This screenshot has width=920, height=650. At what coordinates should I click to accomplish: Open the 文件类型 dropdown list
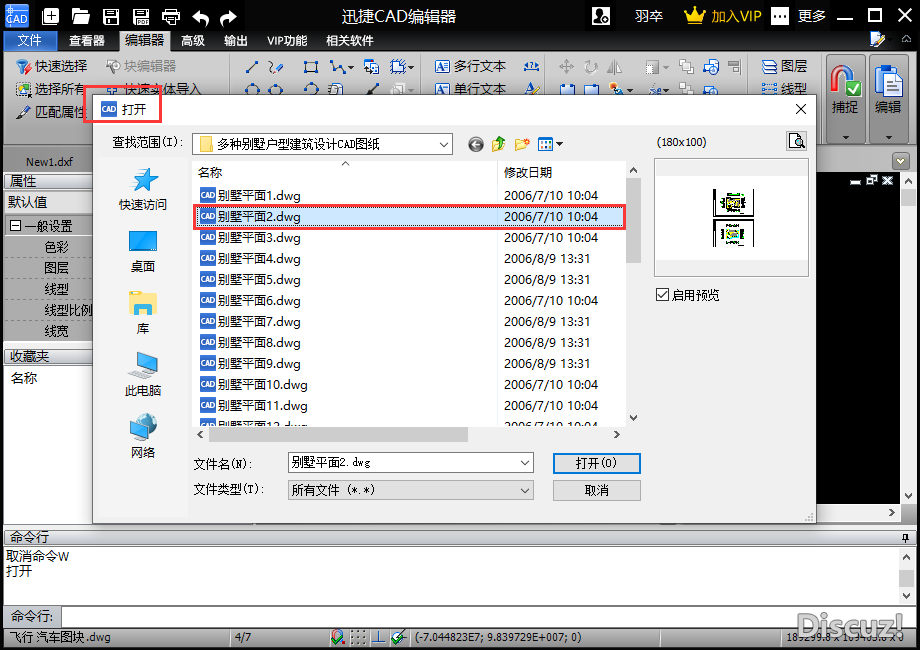[524, 490]
